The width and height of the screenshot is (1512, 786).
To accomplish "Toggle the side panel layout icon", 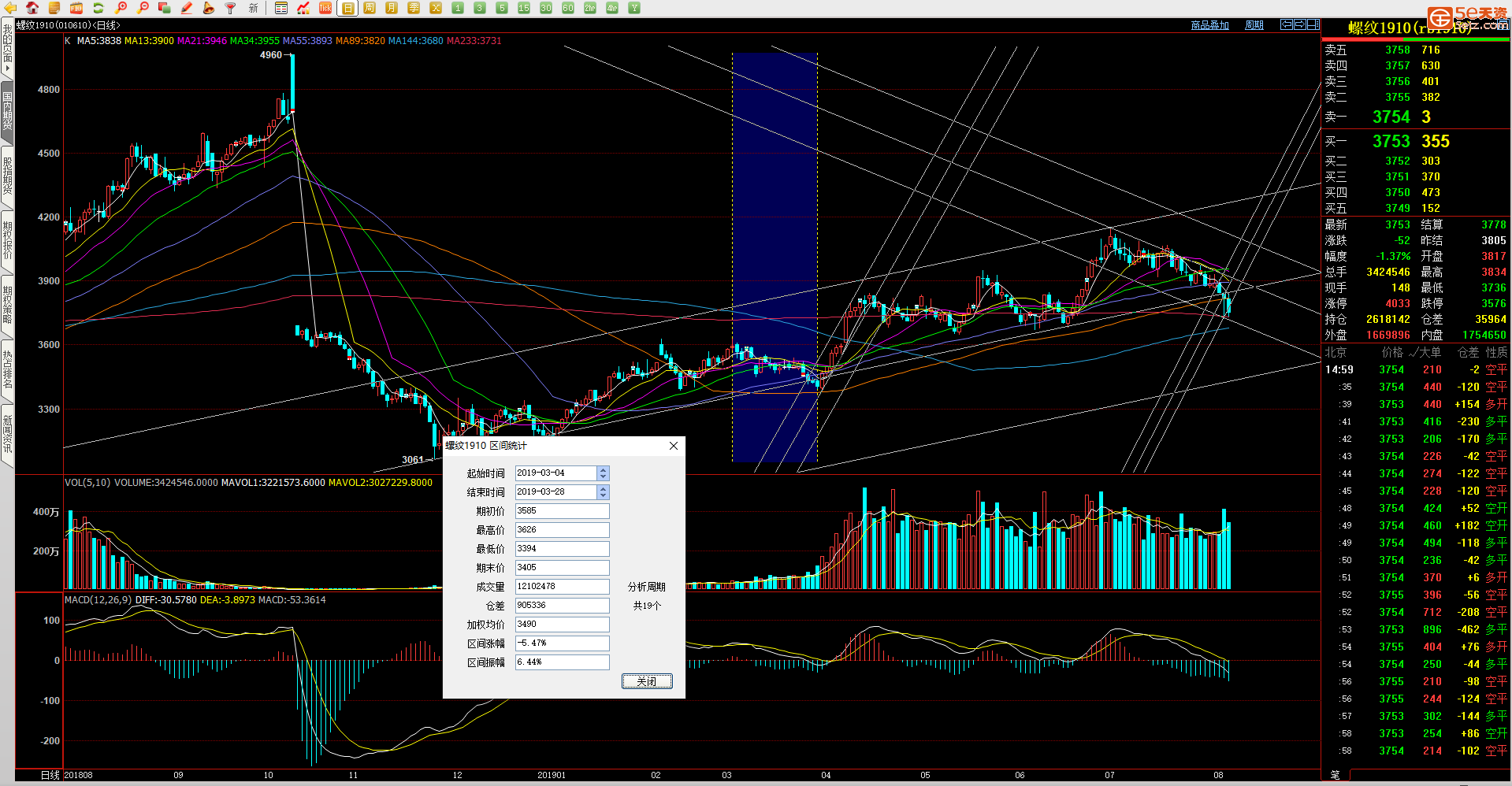I will (x=1313, y=24).
